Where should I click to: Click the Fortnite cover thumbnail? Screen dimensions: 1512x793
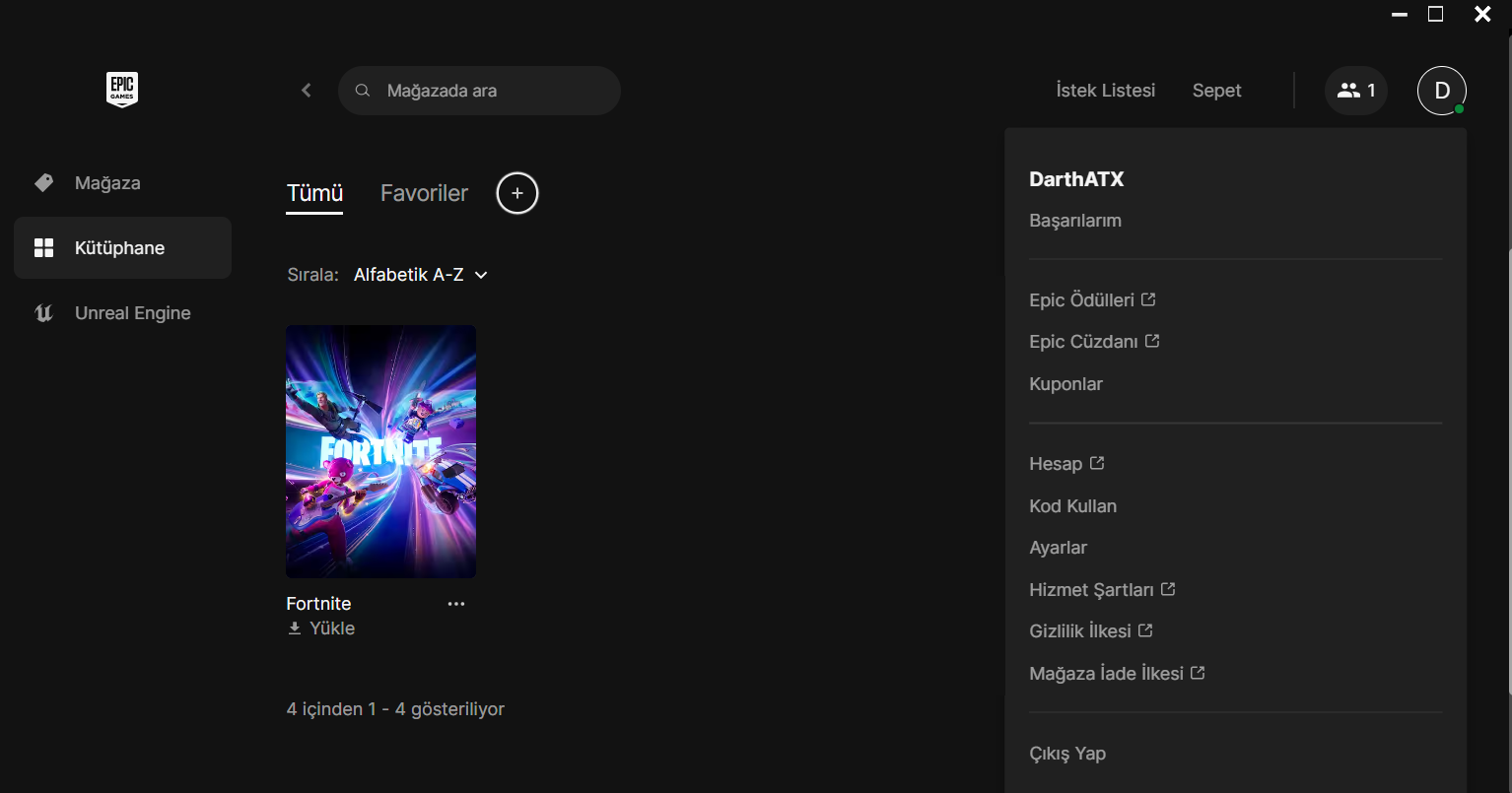380,451
